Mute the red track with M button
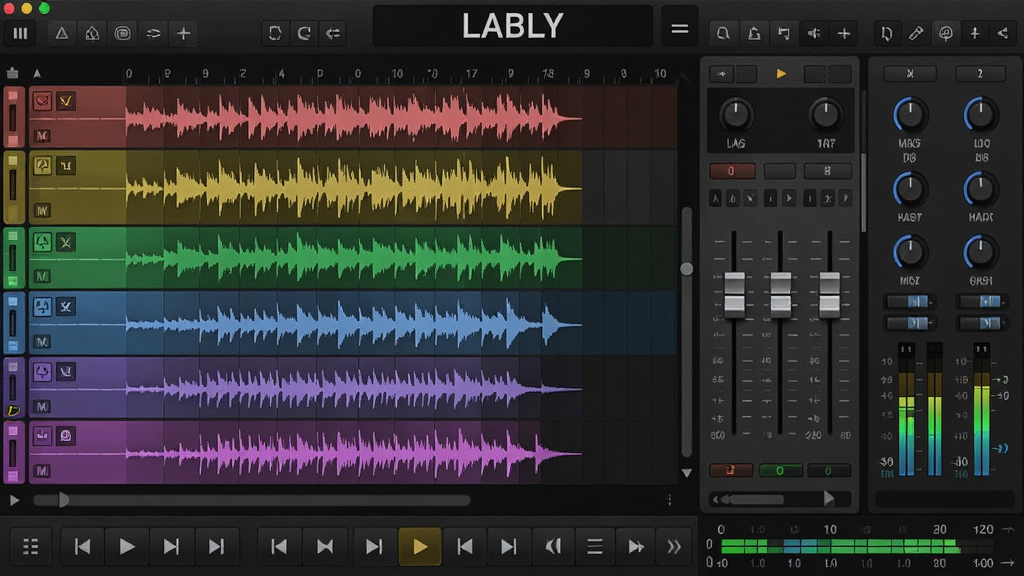 tap(42, 136)
